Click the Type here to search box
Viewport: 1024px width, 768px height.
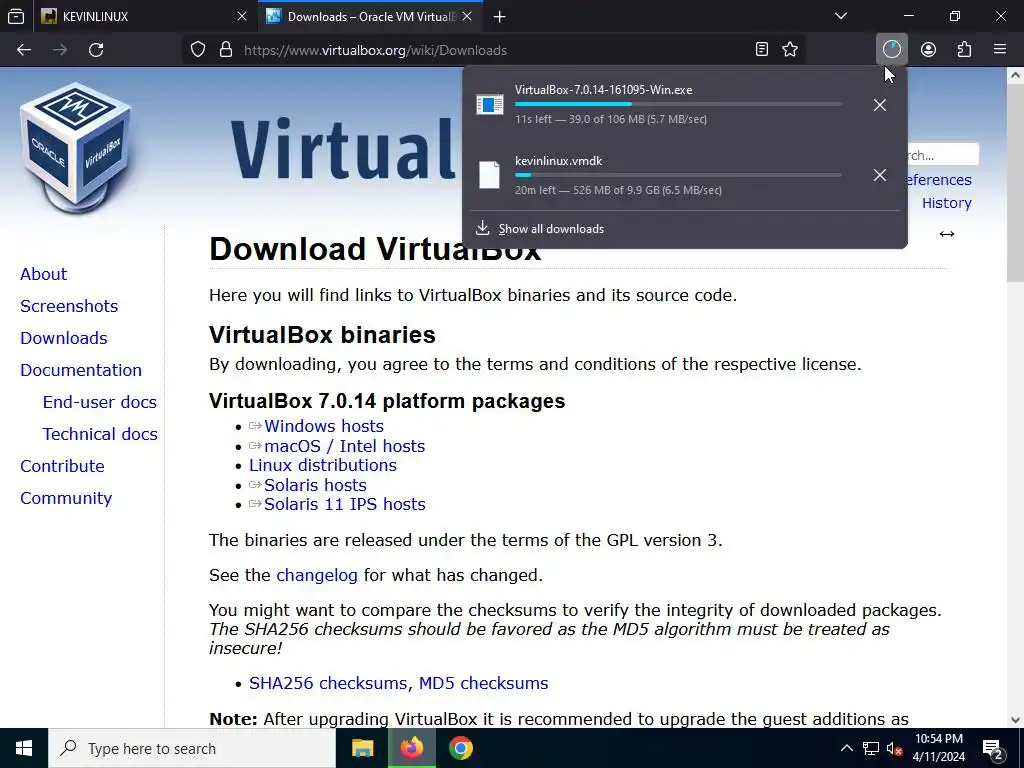[x=192, y=748]
